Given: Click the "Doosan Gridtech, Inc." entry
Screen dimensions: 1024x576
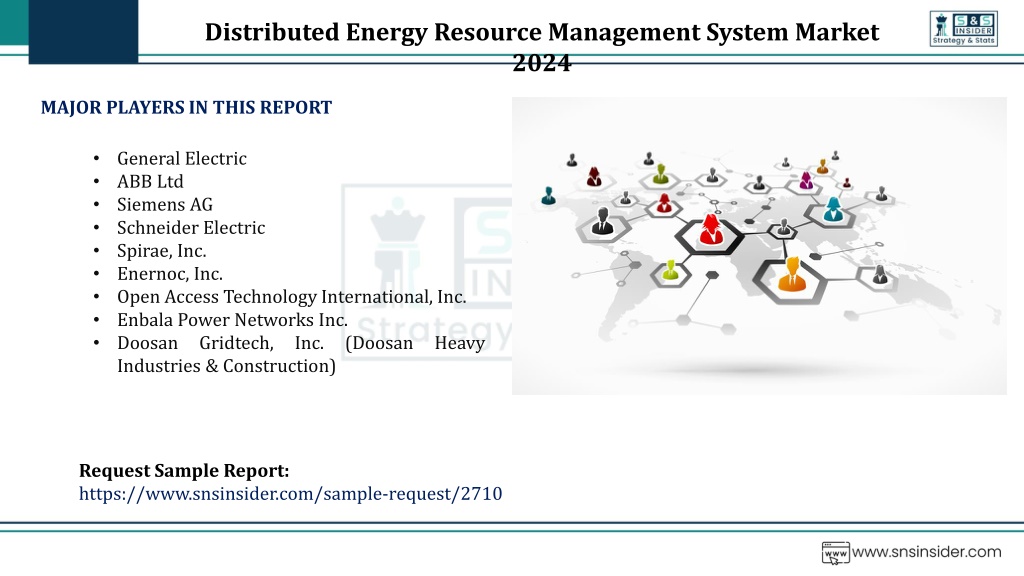Looking at the screenshot, I should tap(300, 355).
